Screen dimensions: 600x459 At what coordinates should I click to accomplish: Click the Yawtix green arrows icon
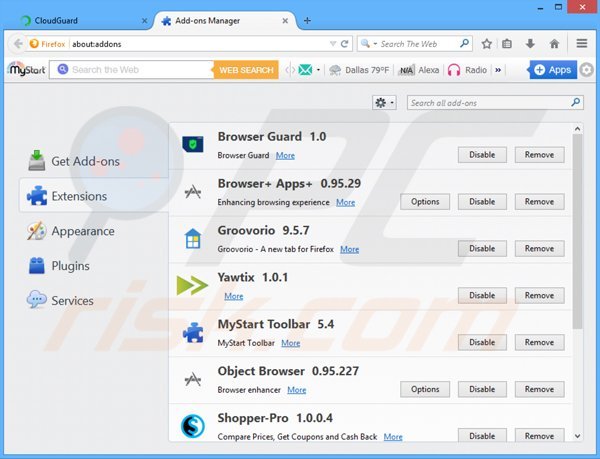pyautogui.click(x=192, y=285)
